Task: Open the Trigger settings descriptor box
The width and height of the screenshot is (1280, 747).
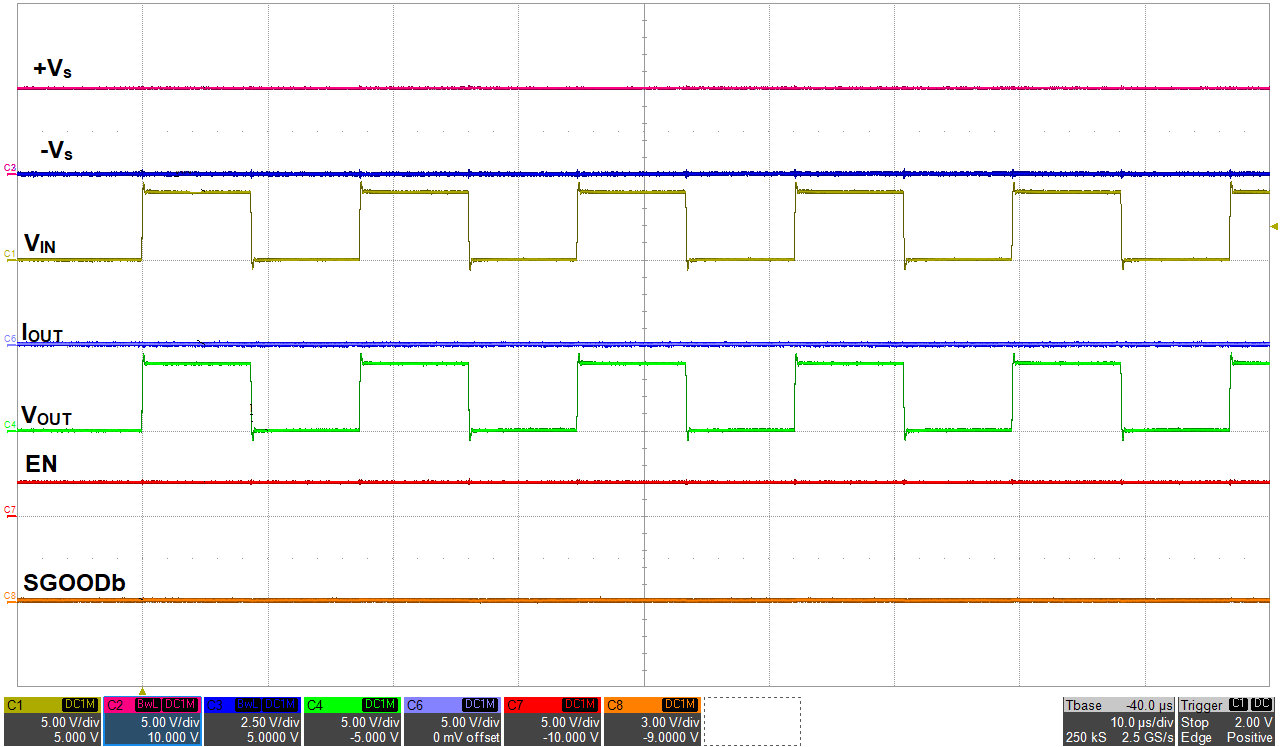Action: 1227,721
